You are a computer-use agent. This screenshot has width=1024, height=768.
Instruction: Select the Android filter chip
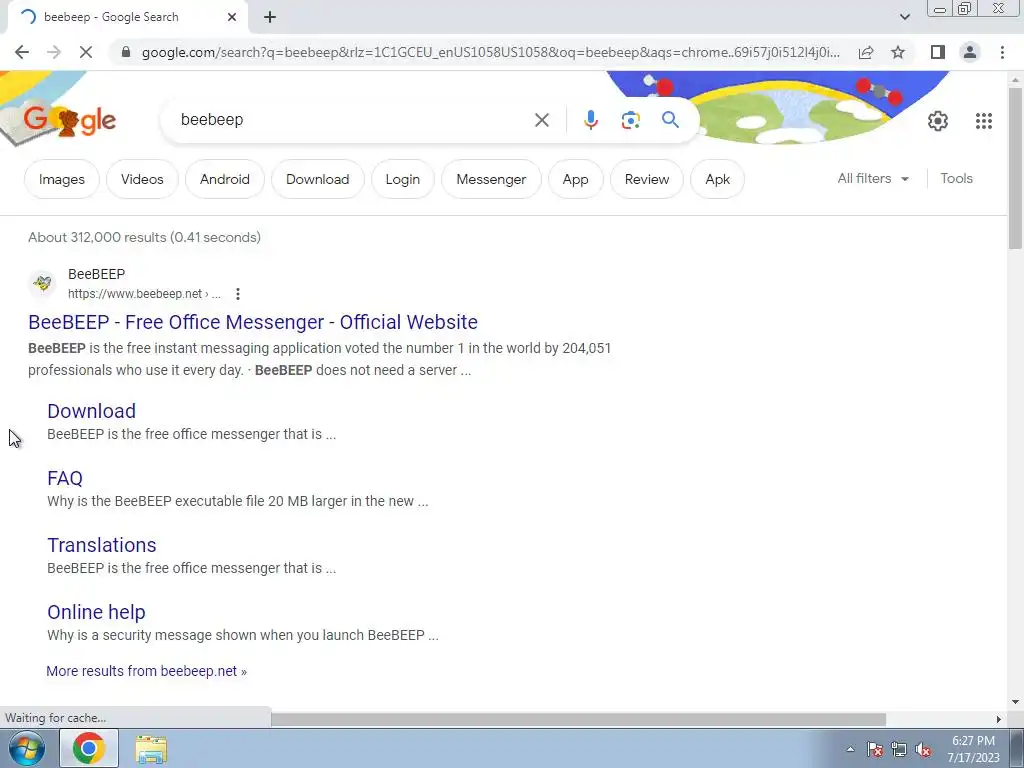pyautogui.click(x=225, y=179)
